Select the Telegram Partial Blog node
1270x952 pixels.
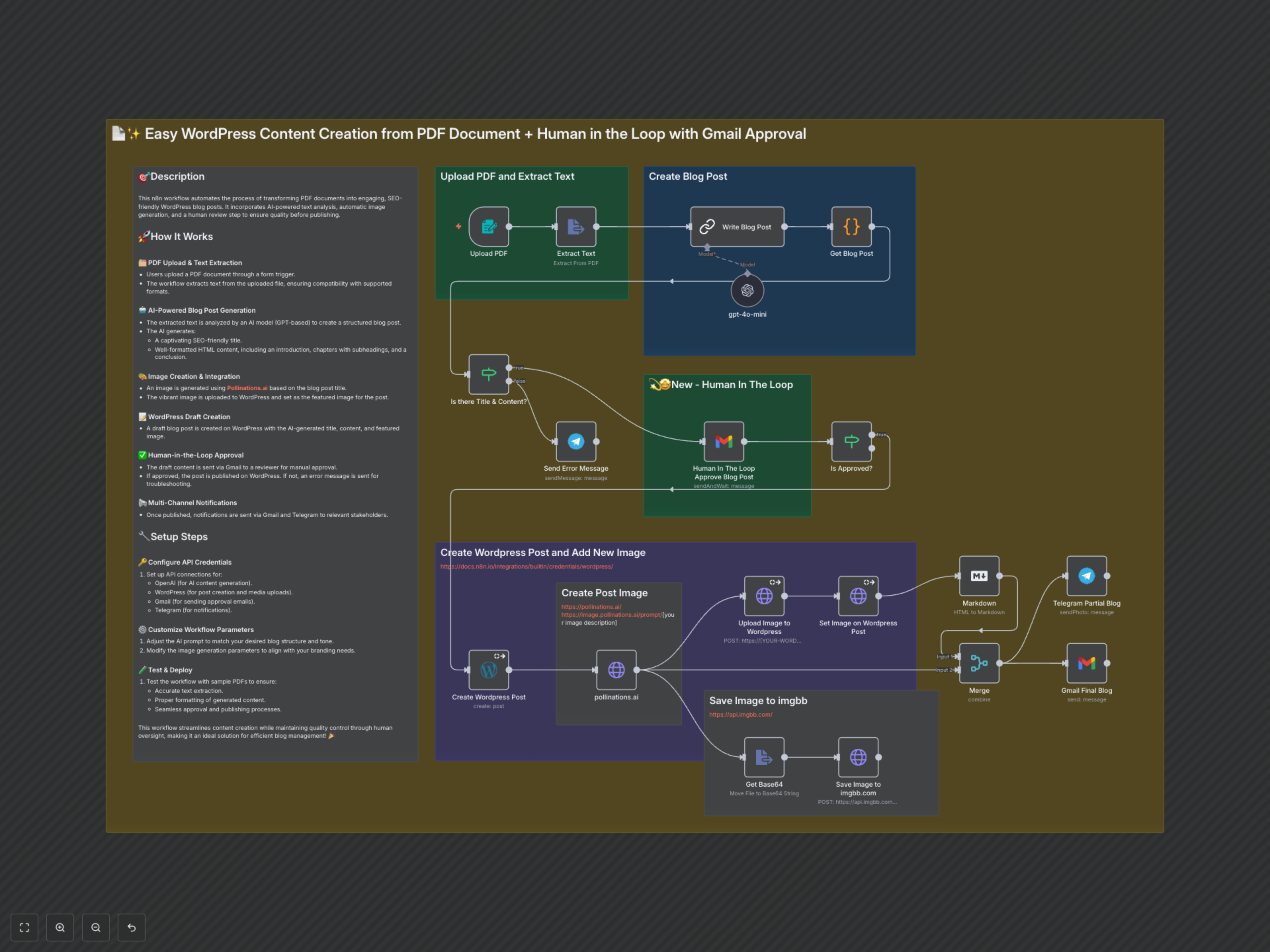[x=1086, y=575]
